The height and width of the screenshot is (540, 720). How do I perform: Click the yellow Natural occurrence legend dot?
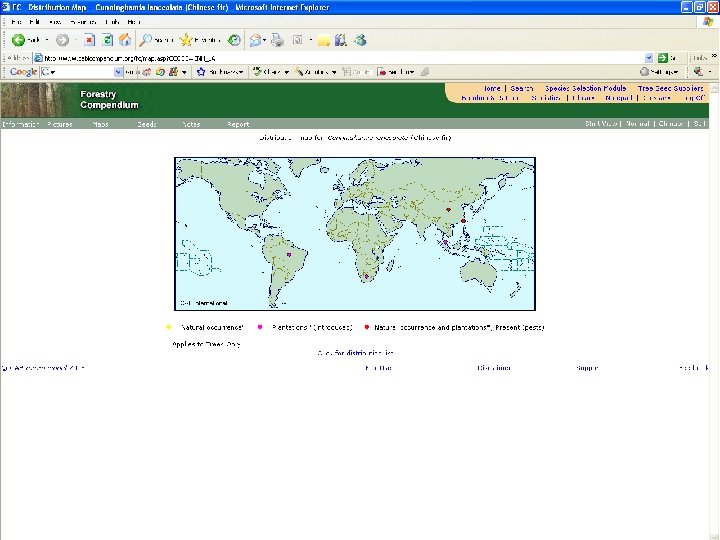(x=169, y=327)
